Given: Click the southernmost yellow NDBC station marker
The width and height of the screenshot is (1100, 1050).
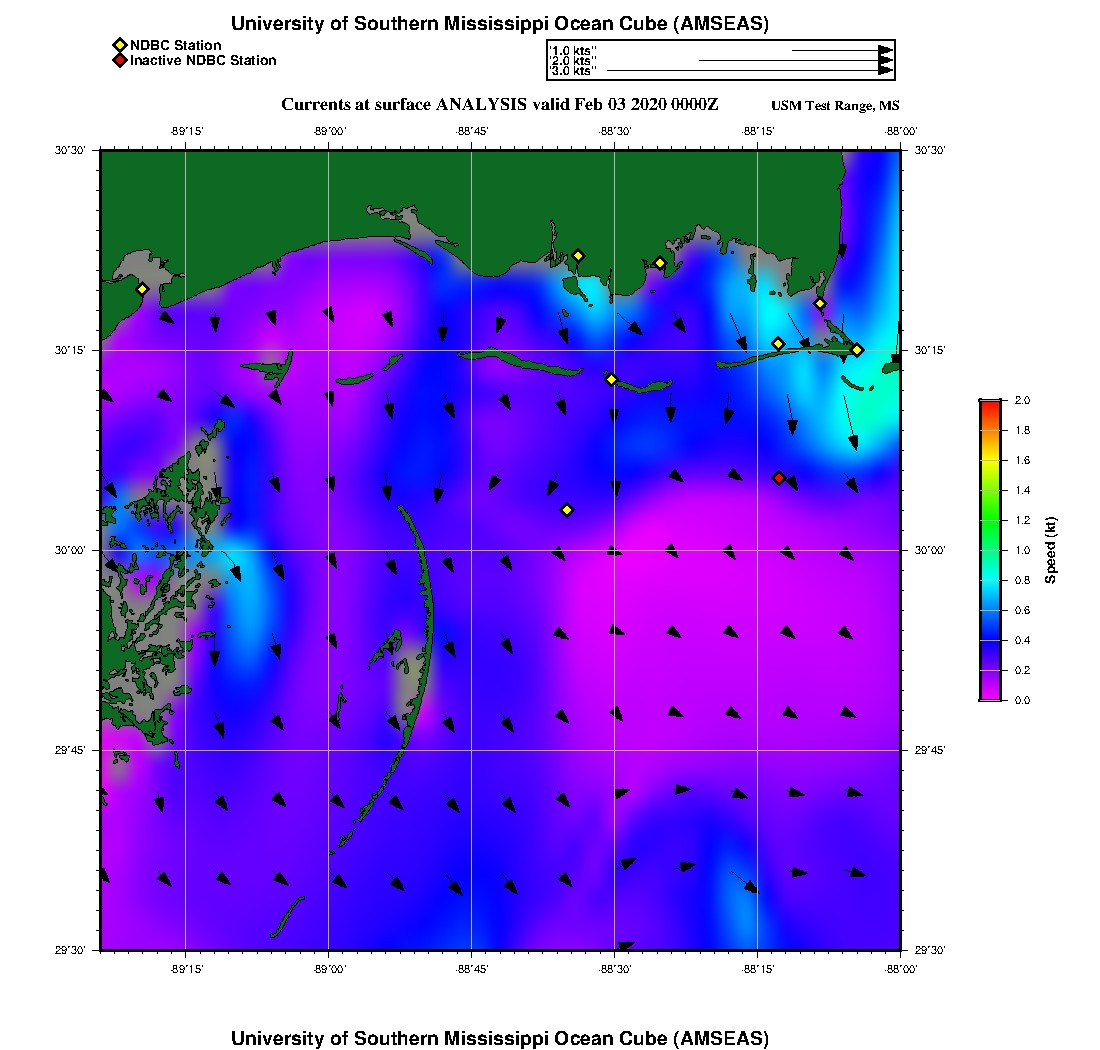Looking at the screenshot, I should tap(567, 510).
